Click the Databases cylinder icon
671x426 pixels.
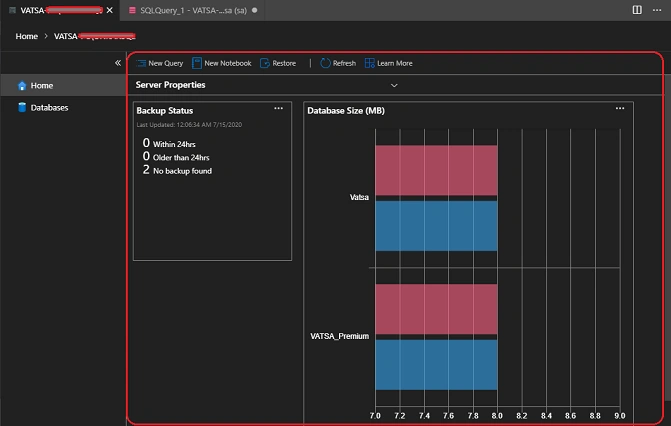[22, 107]
